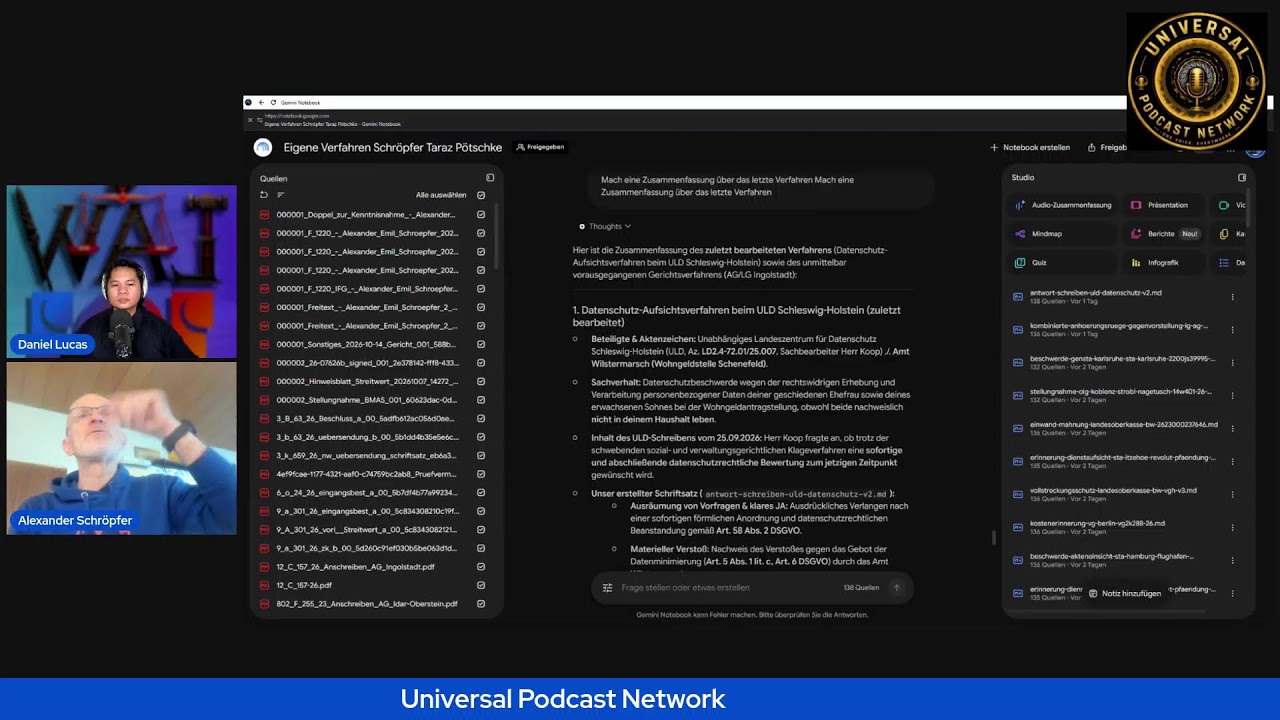Click the Frage stellen oder etwas erstellen field
The image size is (1280, 720).
click(x=685, y=588)
